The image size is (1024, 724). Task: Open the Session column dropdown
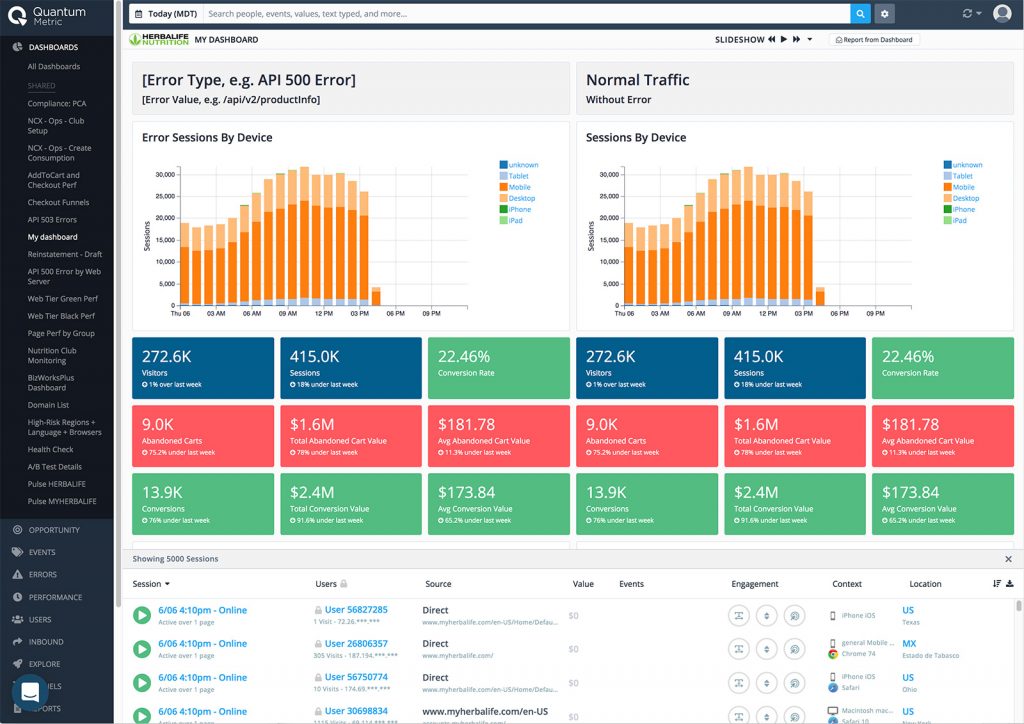click(x=152, y=584)
